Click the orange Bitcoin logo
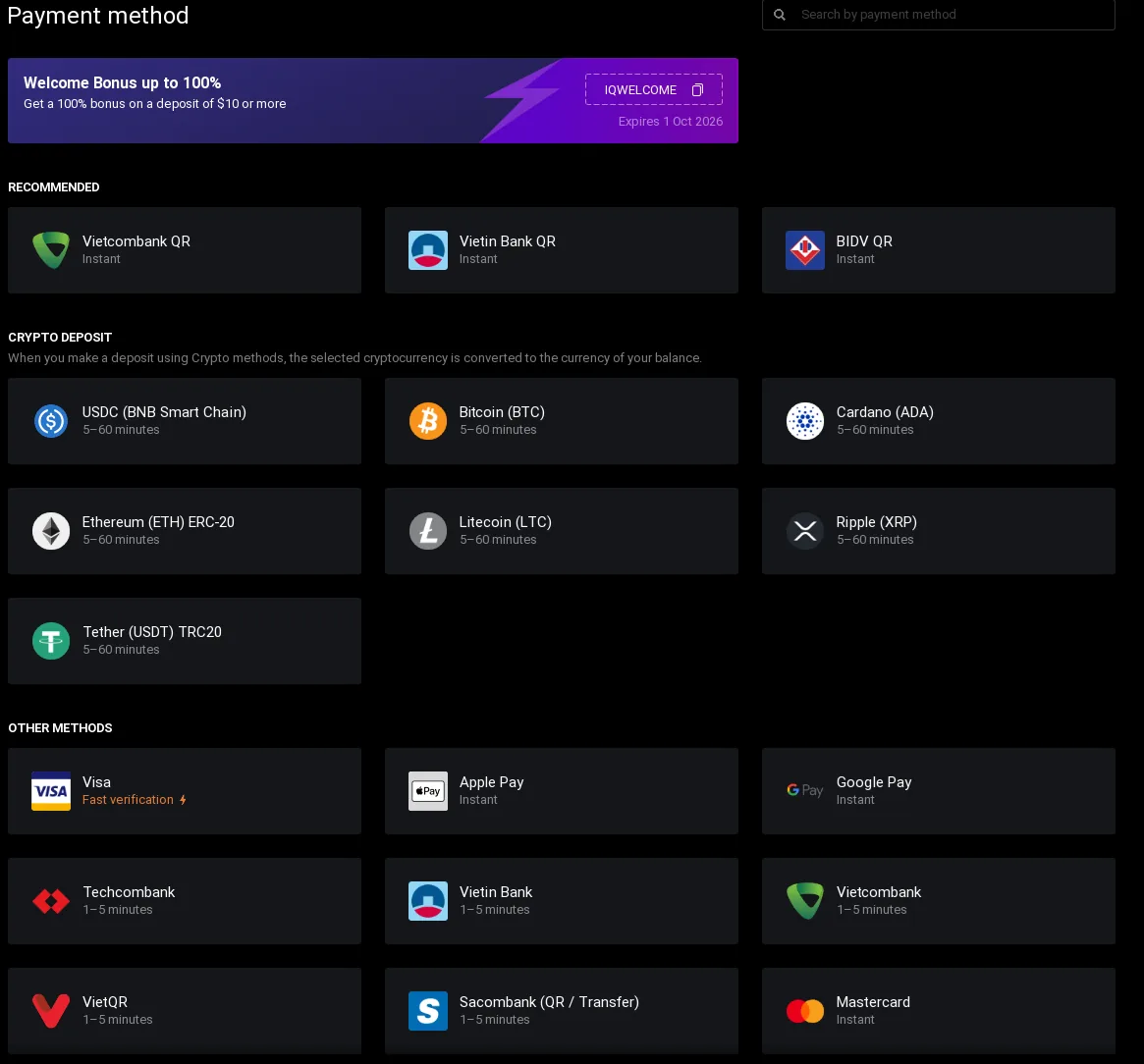 [428, 421]
